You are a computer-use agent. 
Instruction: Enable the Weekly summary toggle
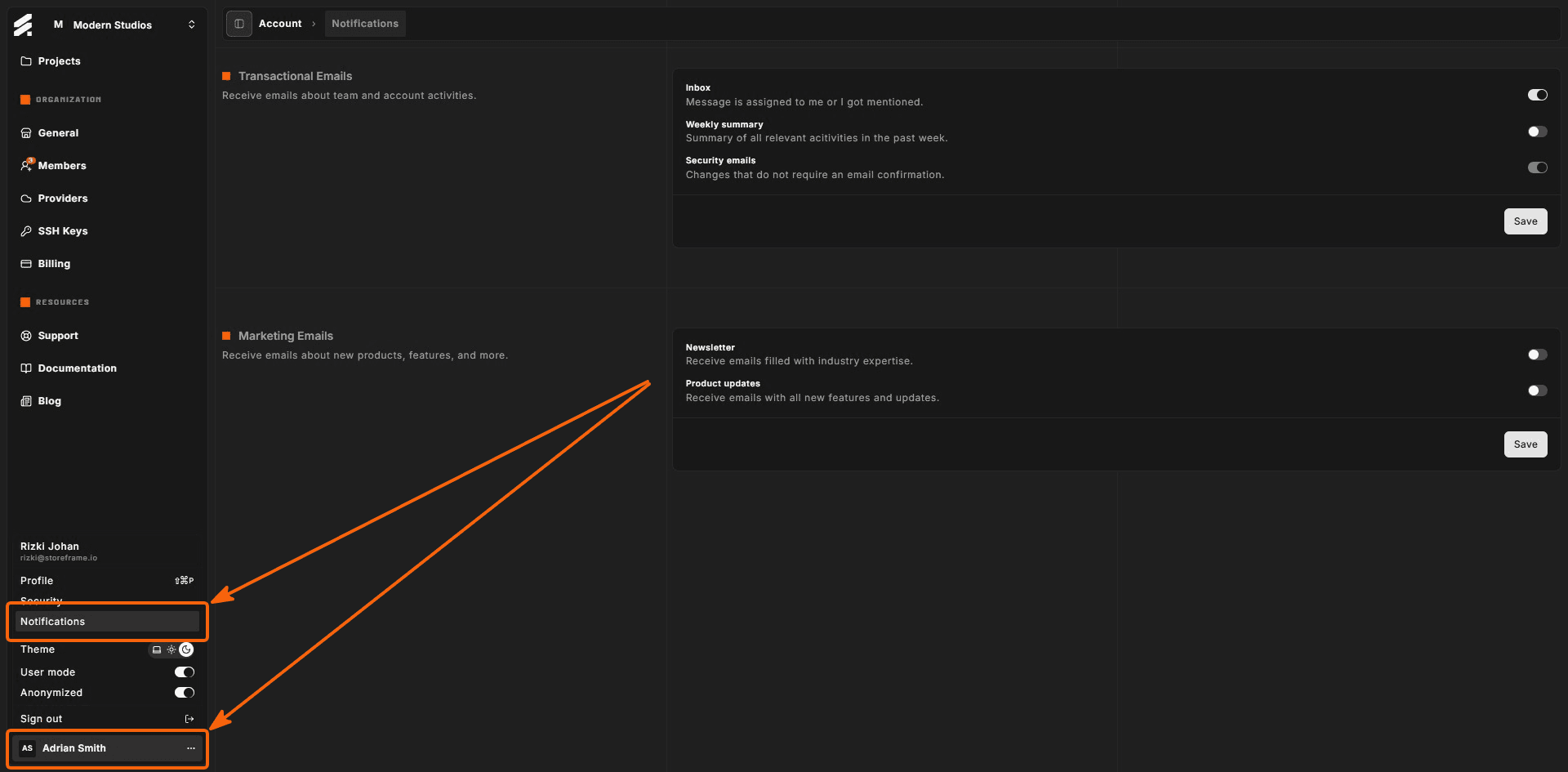[x=1537, y=132]
